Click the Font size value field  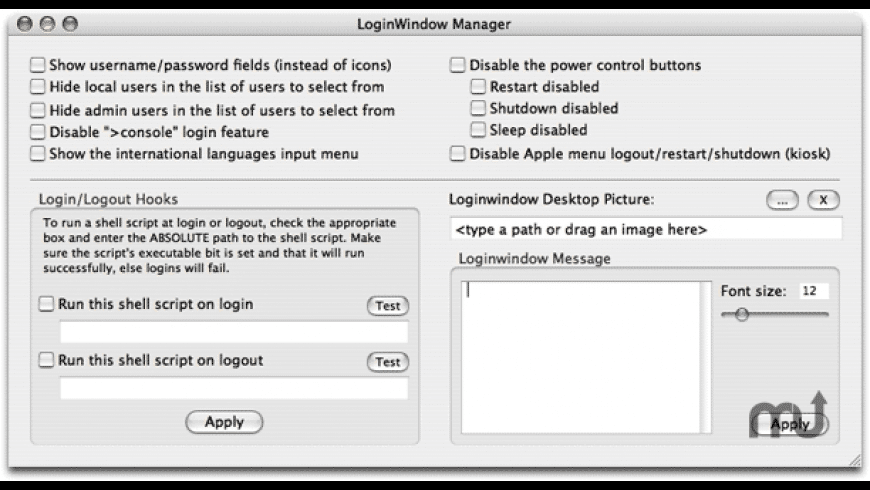coord(813,291)
